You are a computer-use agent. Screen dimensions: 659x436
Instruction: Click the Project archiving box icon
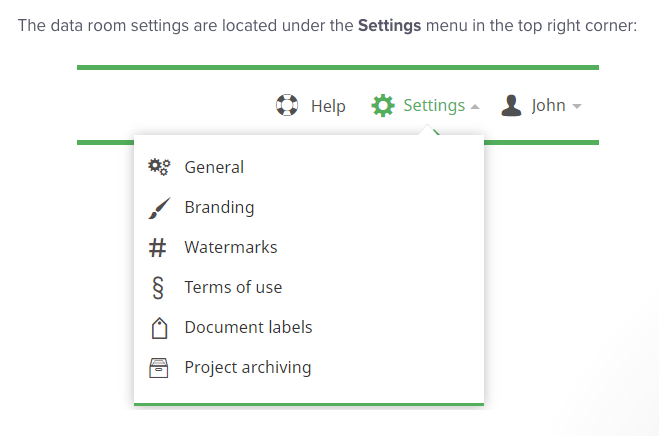(x=158, y=368)
